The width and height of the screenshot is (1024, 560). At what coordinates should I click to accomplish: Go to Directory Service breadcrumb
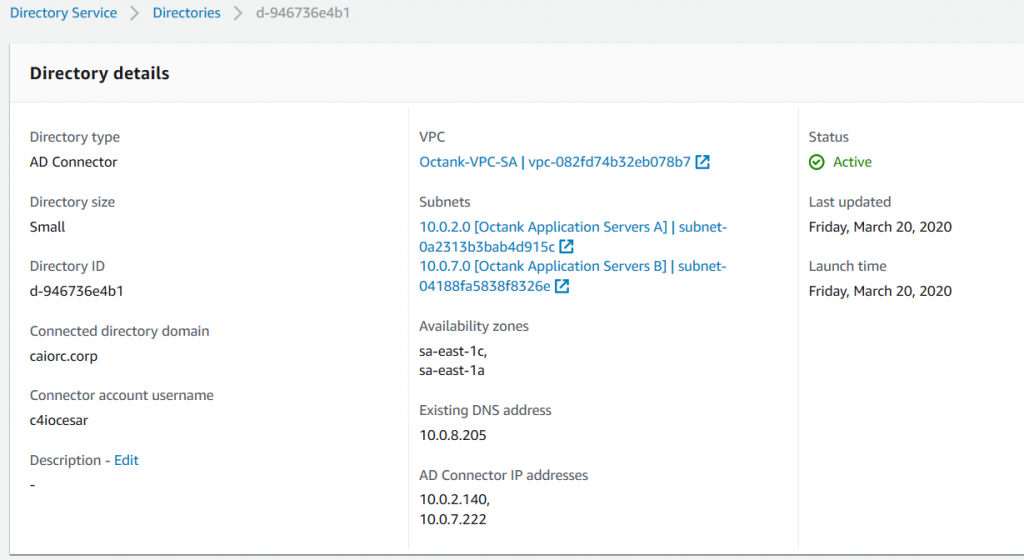63,13
